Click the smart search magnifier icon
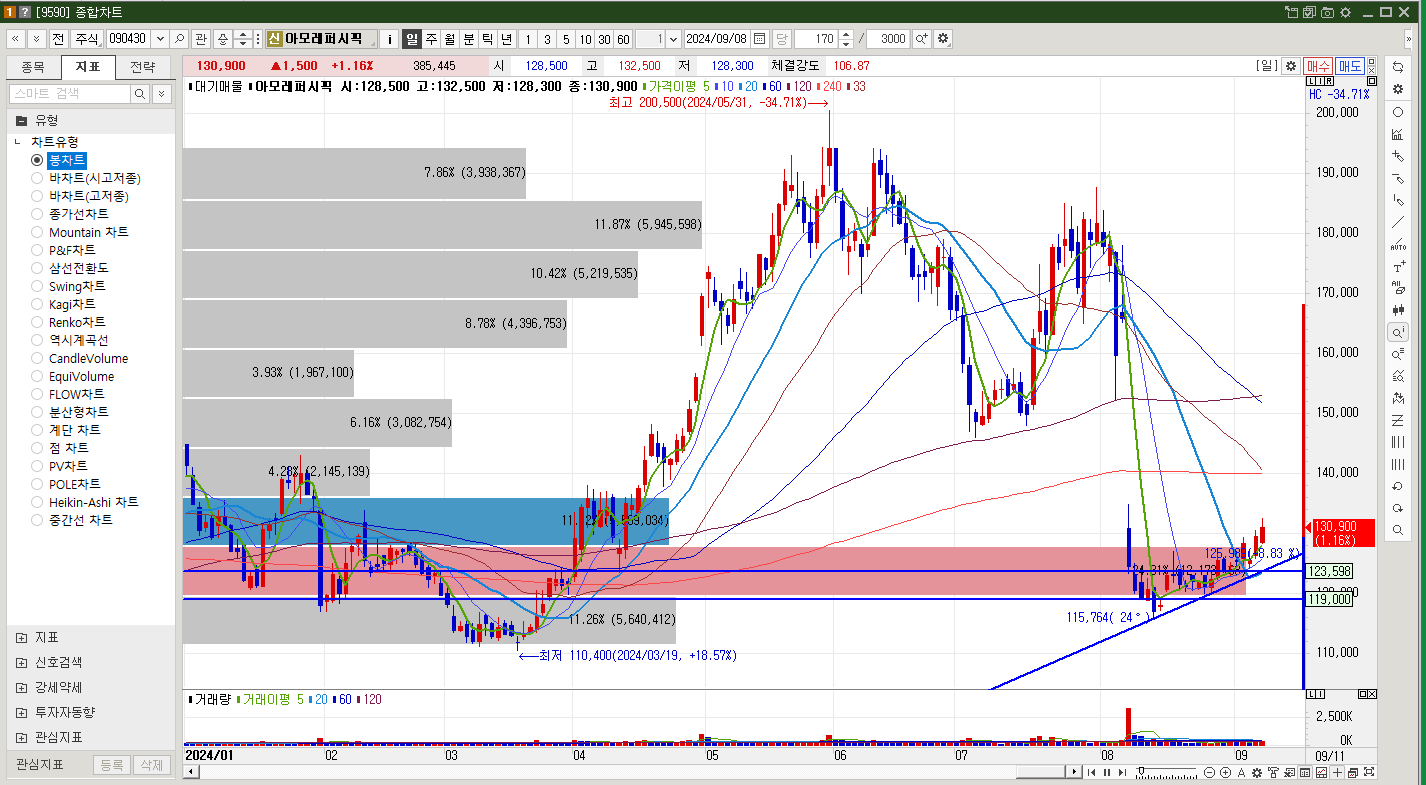This screenshot has height=785, width=1426. (x=139, y=93)
